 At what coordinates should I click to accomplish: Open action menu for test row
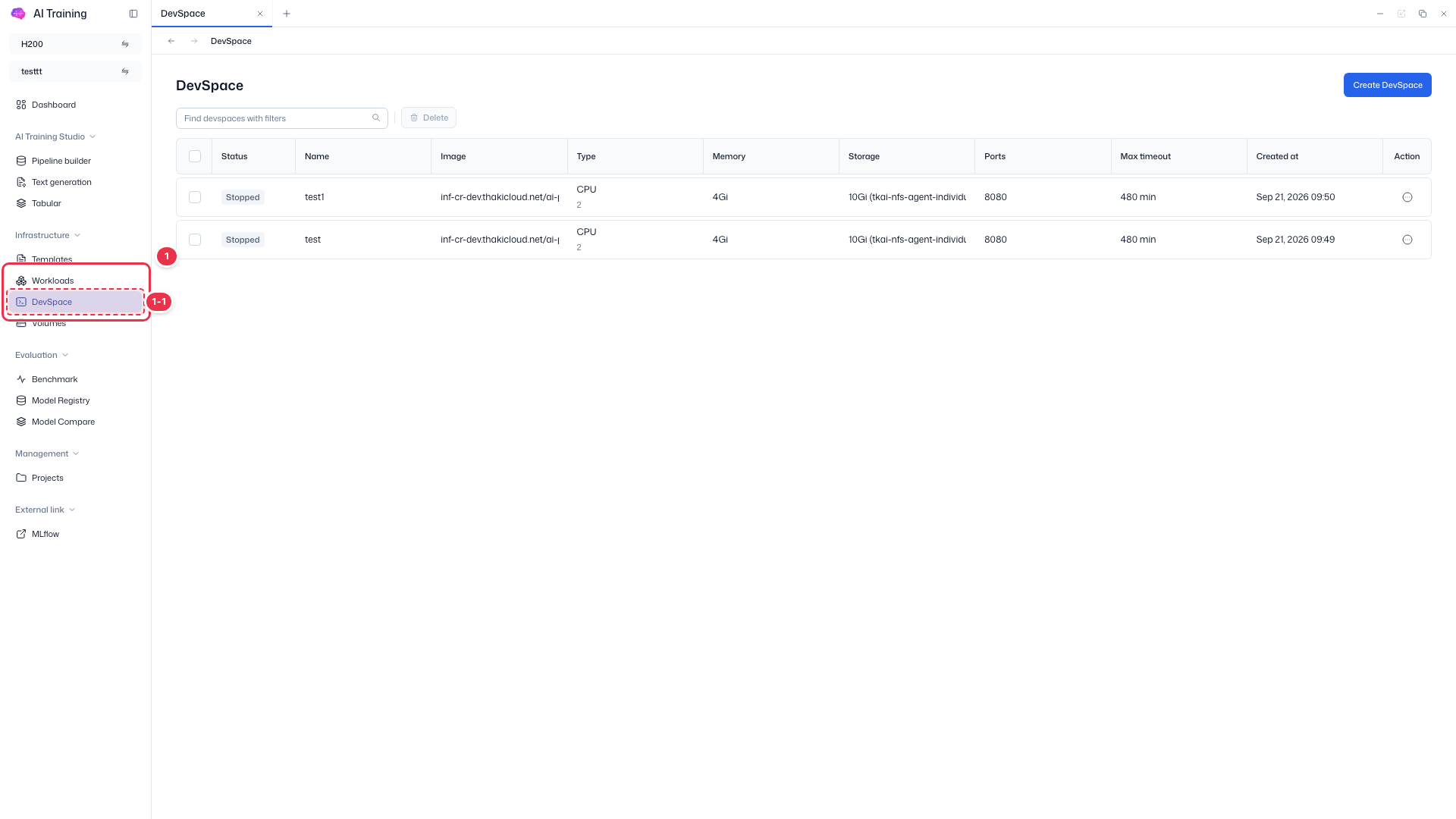[x=1407, y=240]
